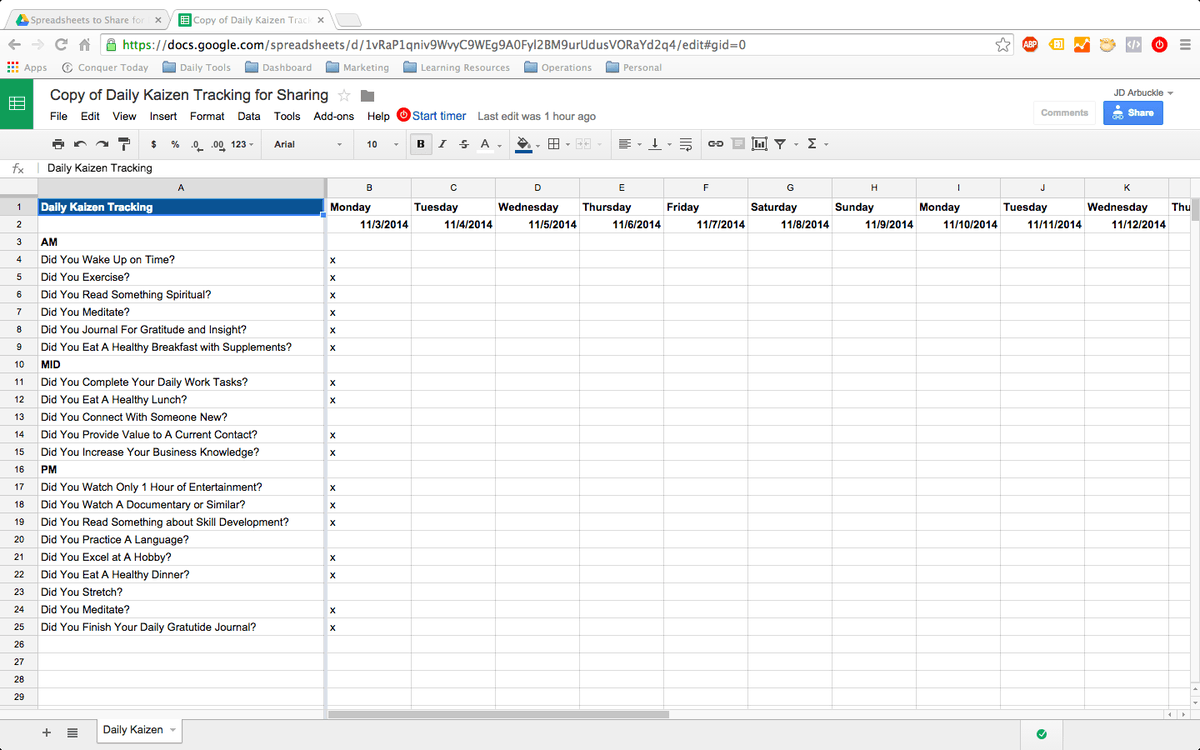Viewport: 1200px width, 750px height.
Task: Format selection as currency
Action: [x=153, y=144]
